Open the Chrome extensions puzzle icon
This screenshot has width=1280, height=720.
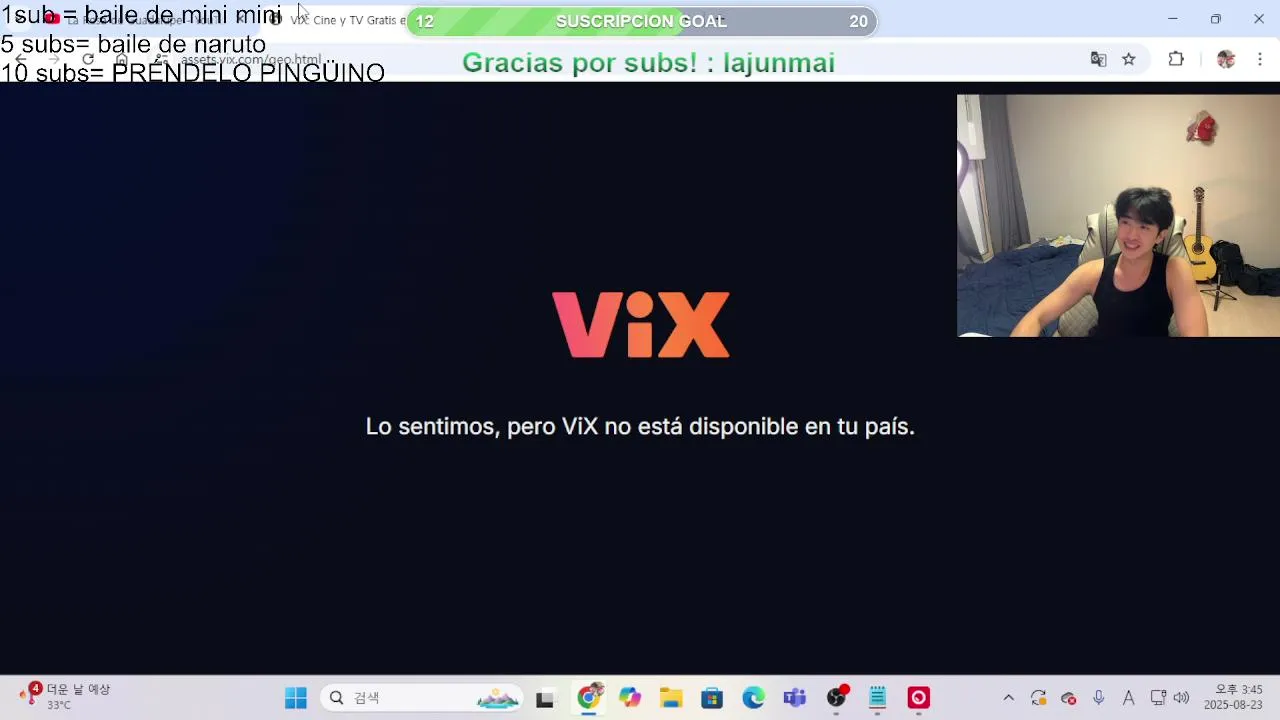(1176, 59)
